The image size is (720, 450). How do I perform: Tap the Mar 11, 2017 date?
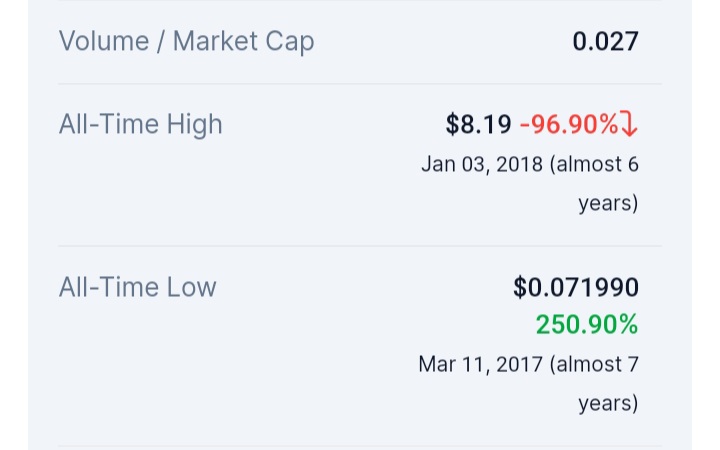[x=480, y=364]
